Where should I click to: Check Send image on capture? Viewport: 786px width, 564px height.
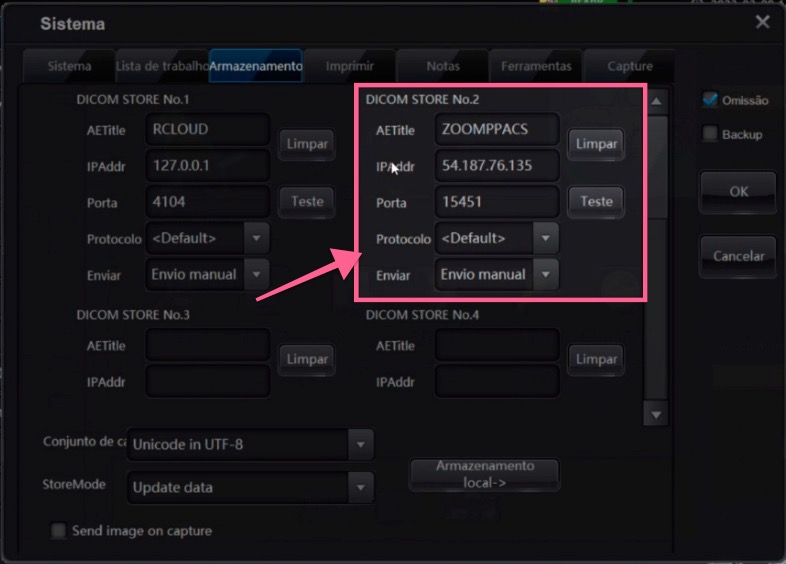click(59, 531)
